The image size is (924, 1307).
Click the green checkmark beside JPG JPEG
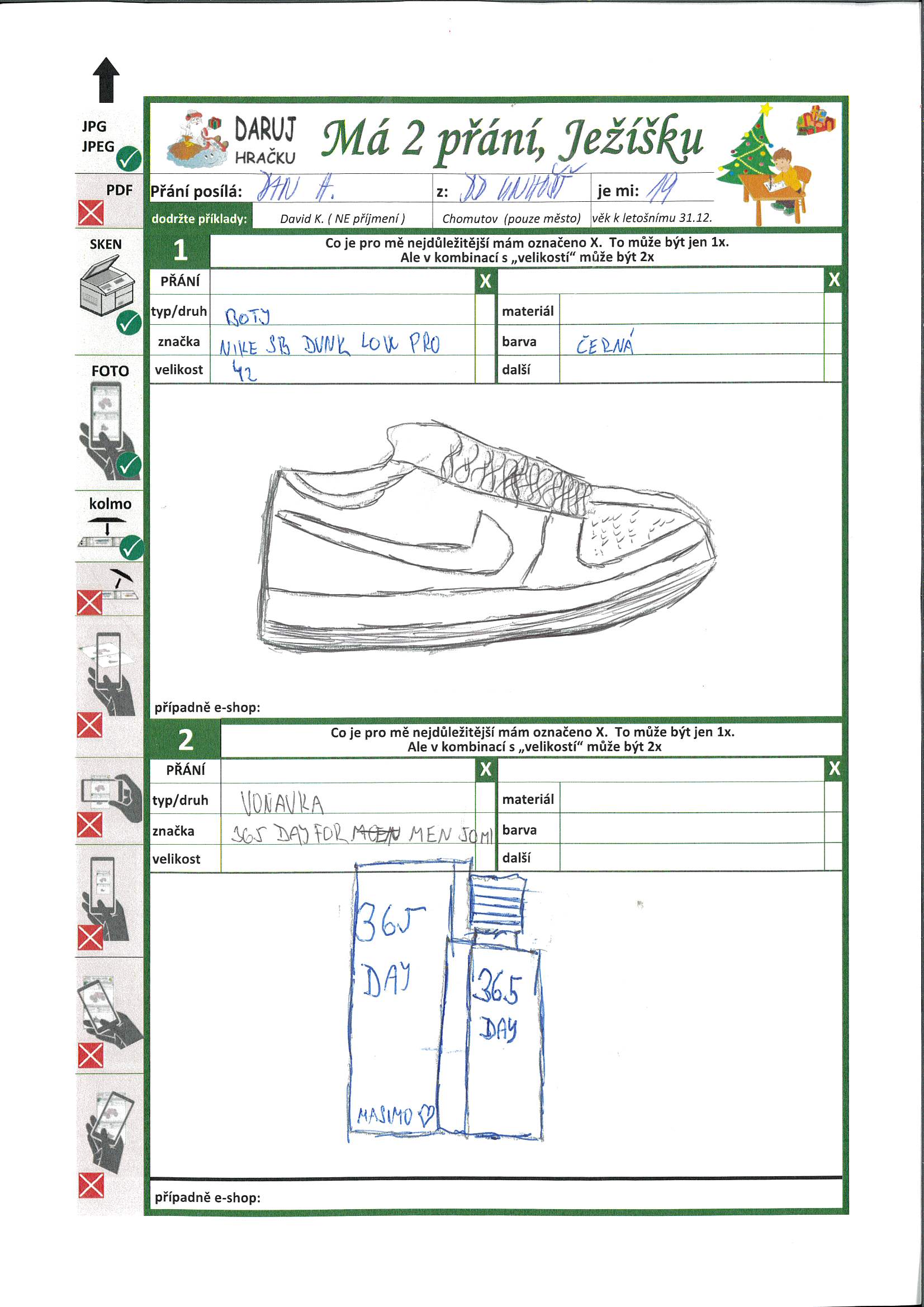129,159
